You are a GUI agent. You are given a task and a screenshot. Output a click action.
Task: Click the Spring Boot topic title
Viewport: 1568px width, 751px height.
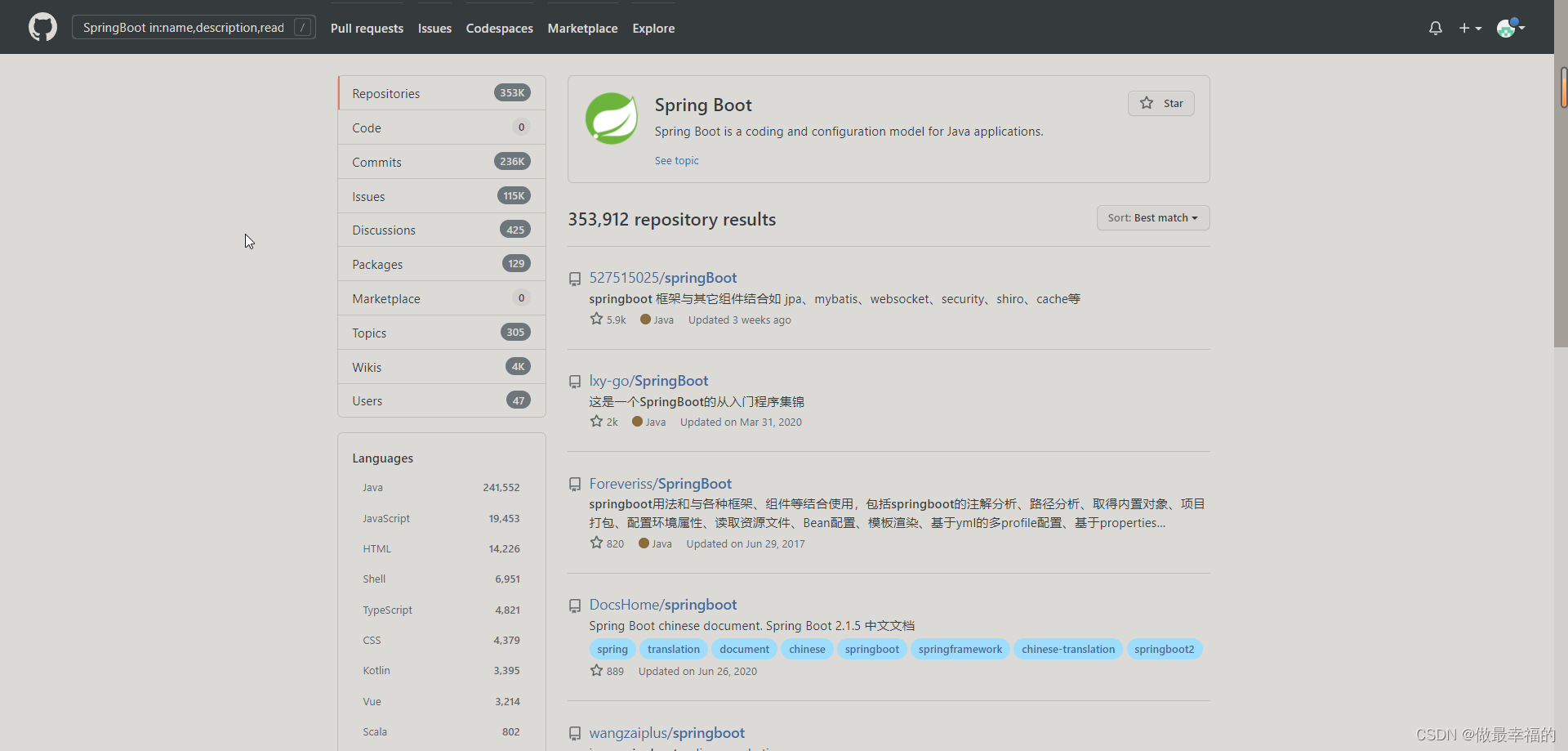point(703,105)
